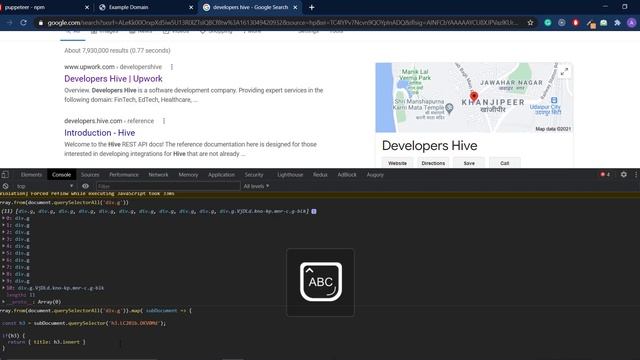Close the puppeteer - npm tab
This screenshot has width=640, height=360.
click(x=87, y=7)
